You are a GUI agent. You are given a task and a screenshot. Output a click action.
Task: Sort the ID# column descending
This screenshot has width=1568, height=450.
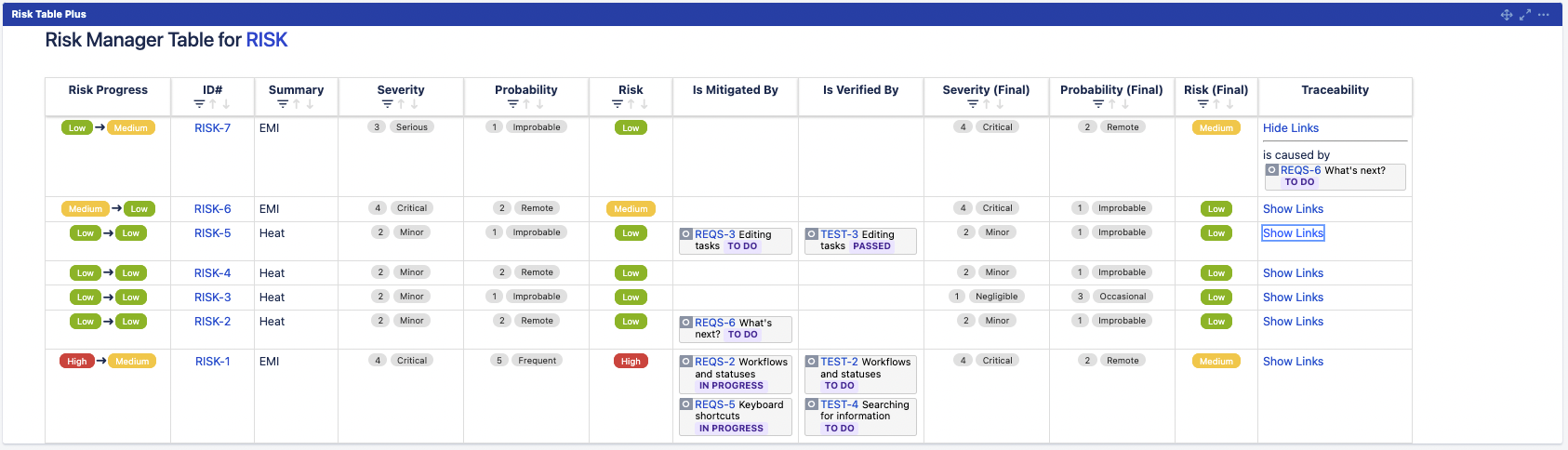pyautogui.click(x=226, y=104)
